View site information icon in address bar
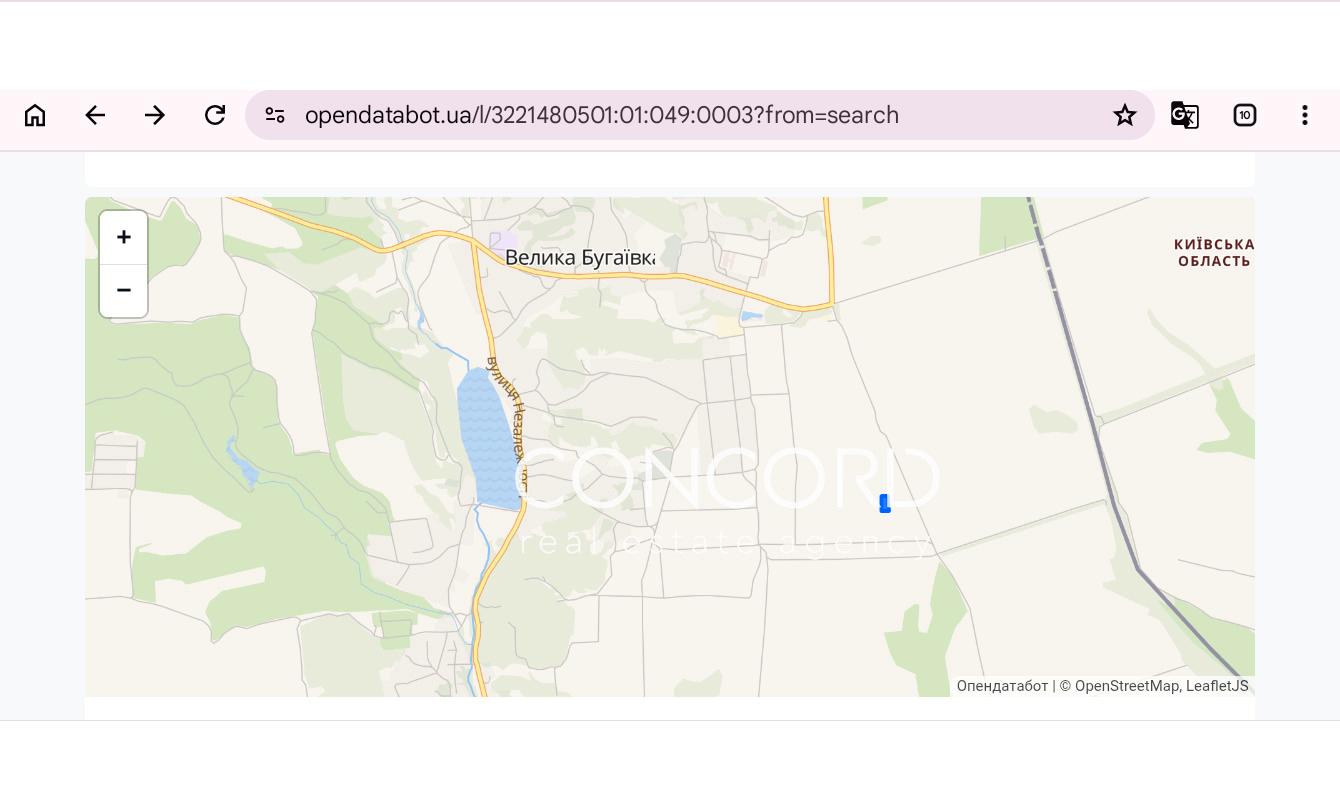 coord(275,115)
